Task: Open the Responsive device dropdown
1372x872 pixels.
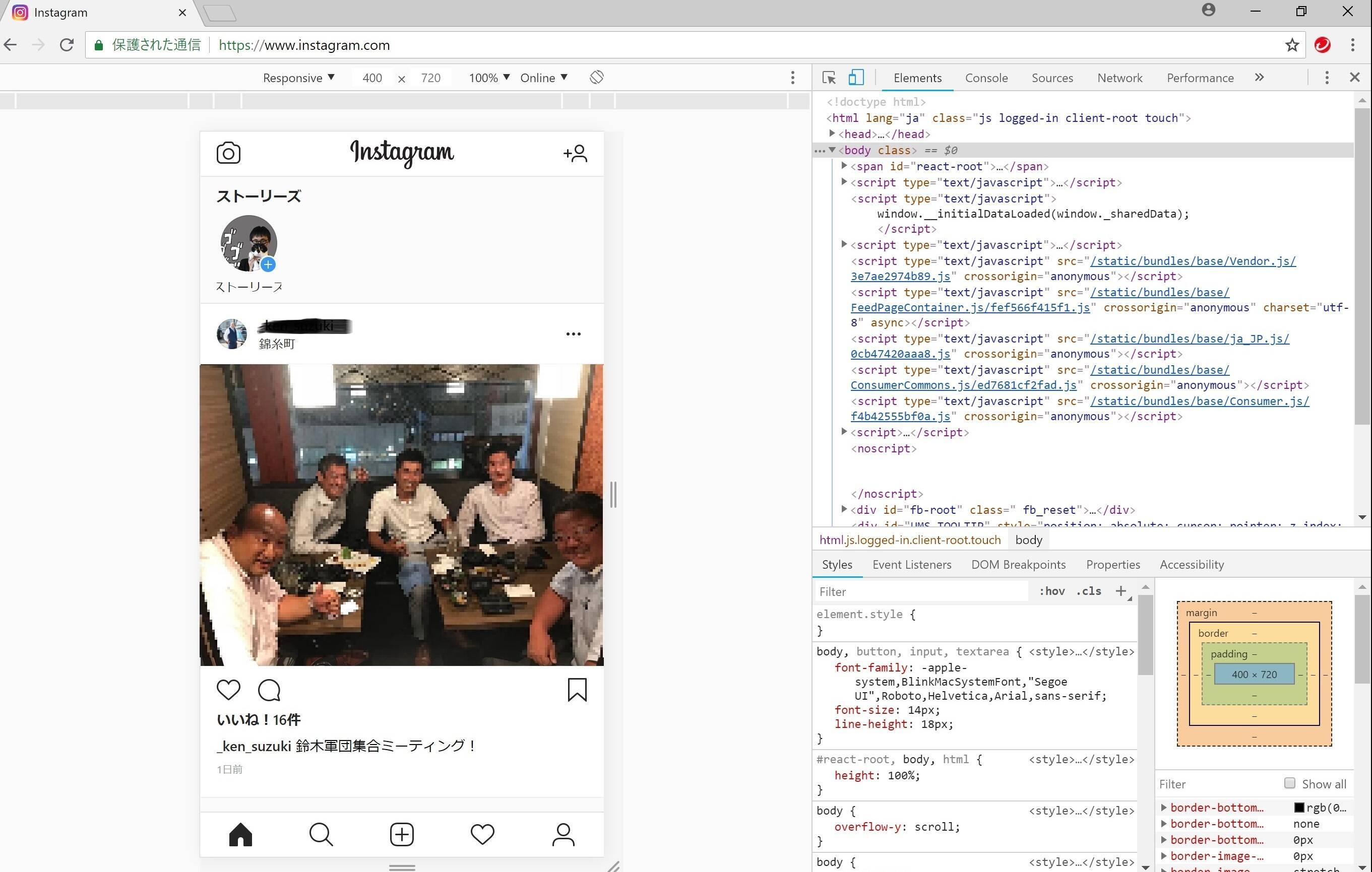Action: 298,78
